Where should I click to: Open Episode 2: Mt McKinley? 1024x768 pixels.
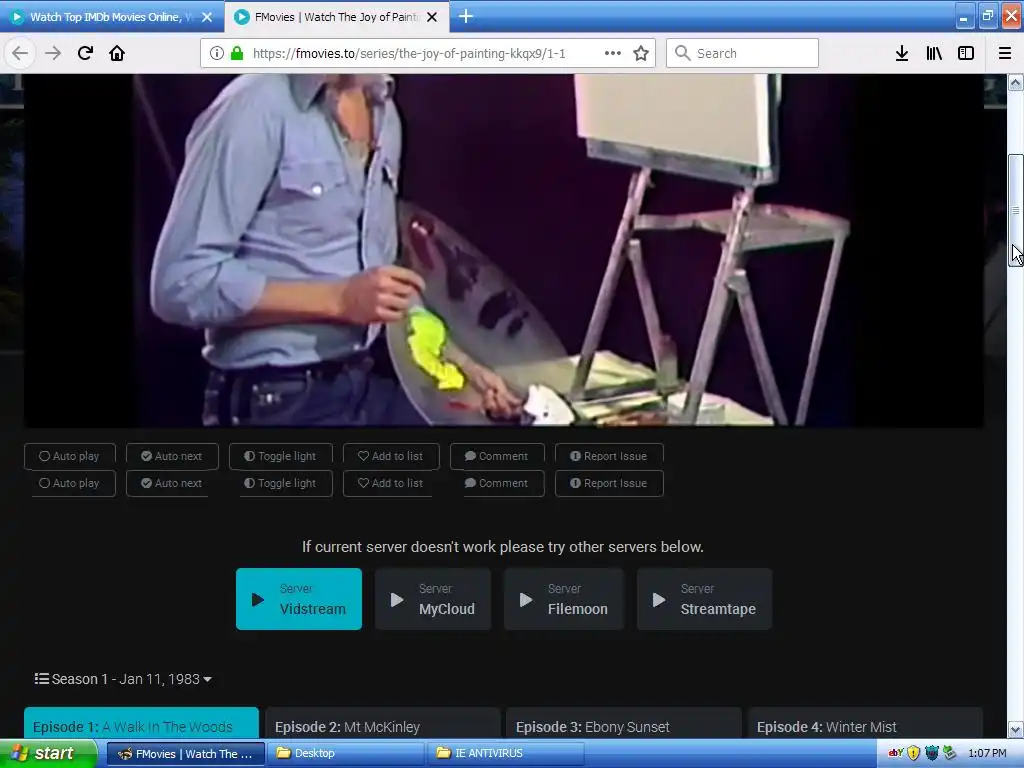383,724
